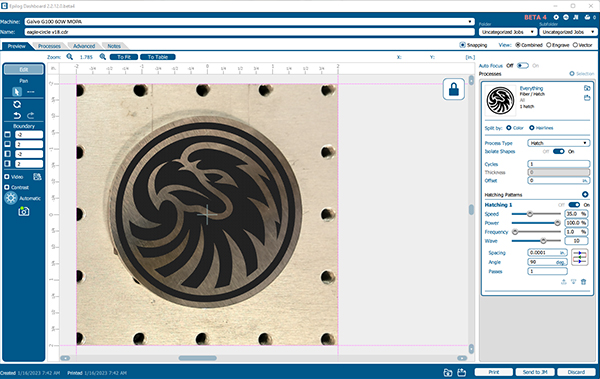
Task: Click the Cycles input field
Action: coord(559,164)
